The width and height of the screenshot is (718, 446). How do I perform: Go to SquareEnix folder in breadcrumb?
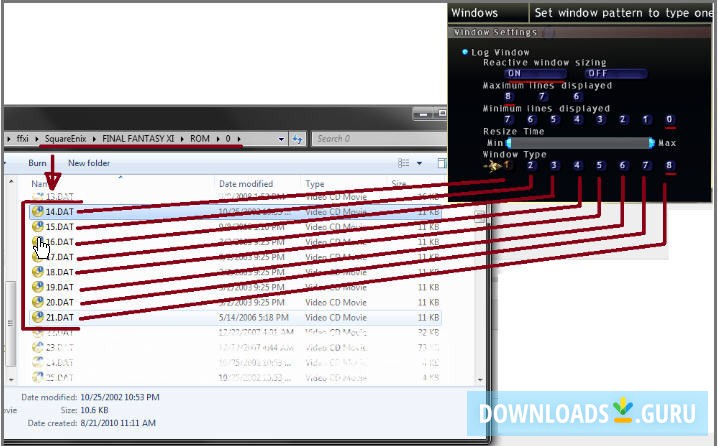[65, 139]
